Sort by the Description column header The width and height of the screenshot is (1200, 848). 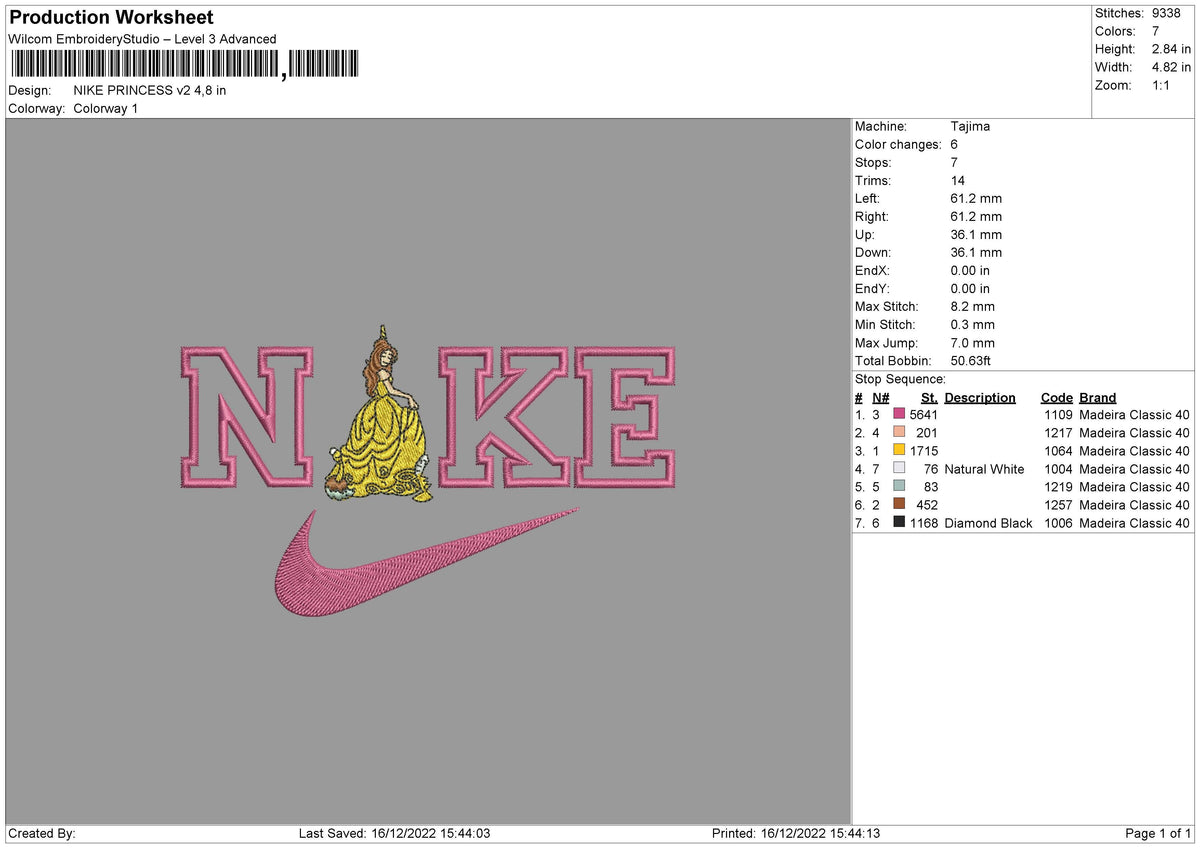[x=979, y=397]
